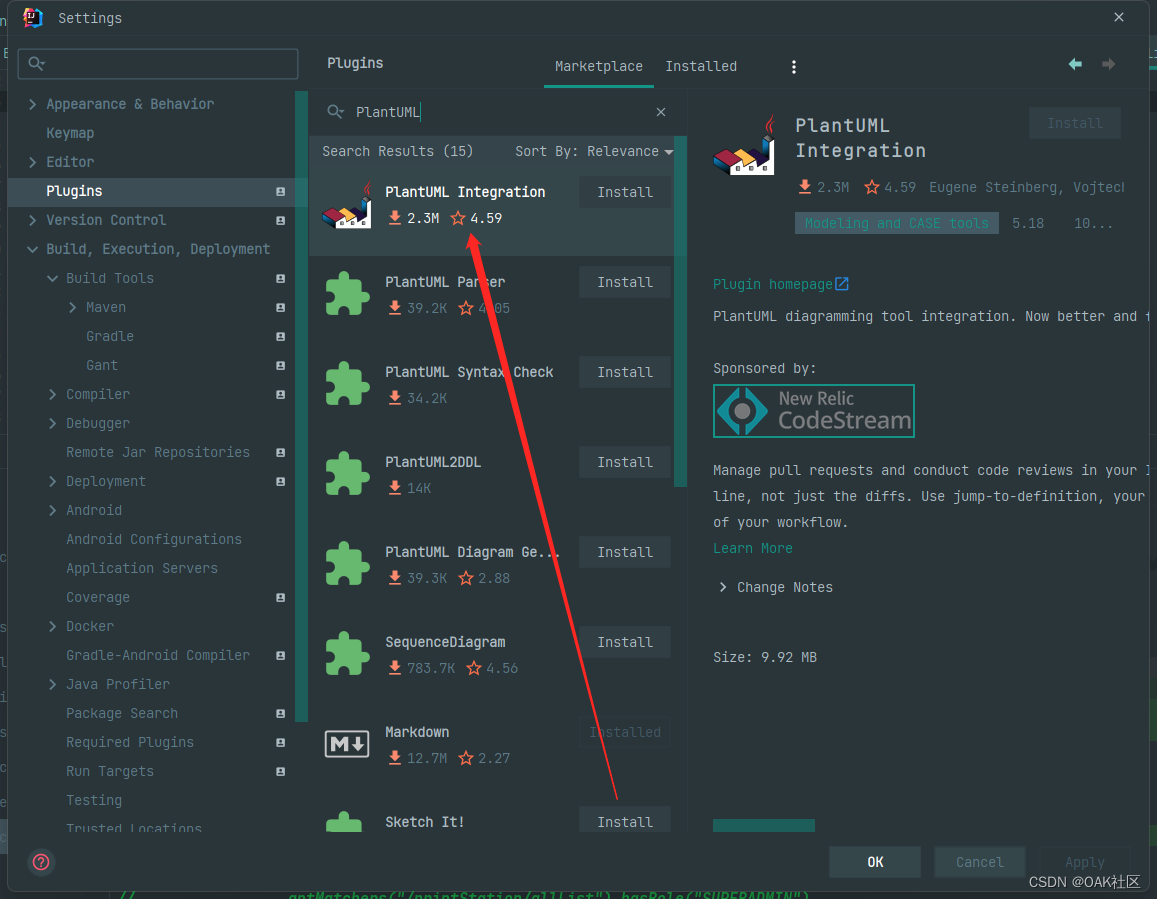Click the details pane horizontal scrollbar
This screenshot has width=1157, height=899.
point(764,825)
